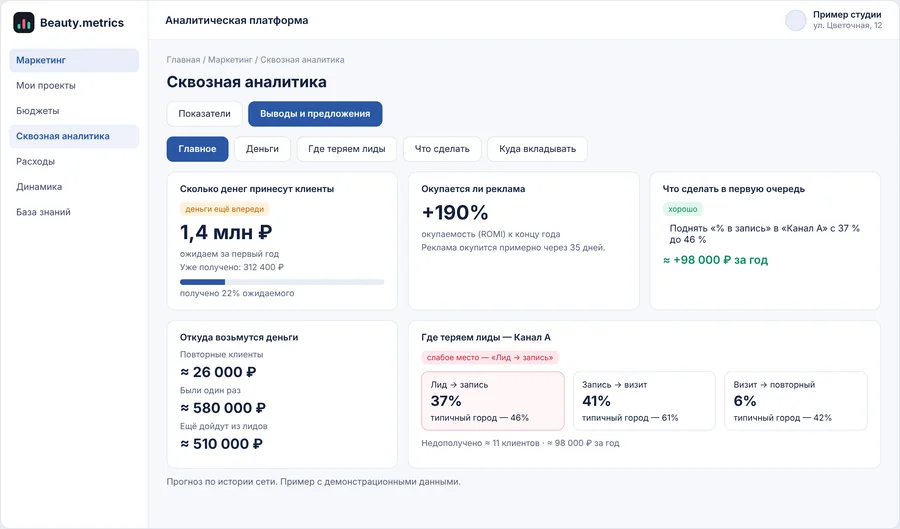Click типичный город — 42% text
Viewport: 900px width, 529px height.
[782, 418]
